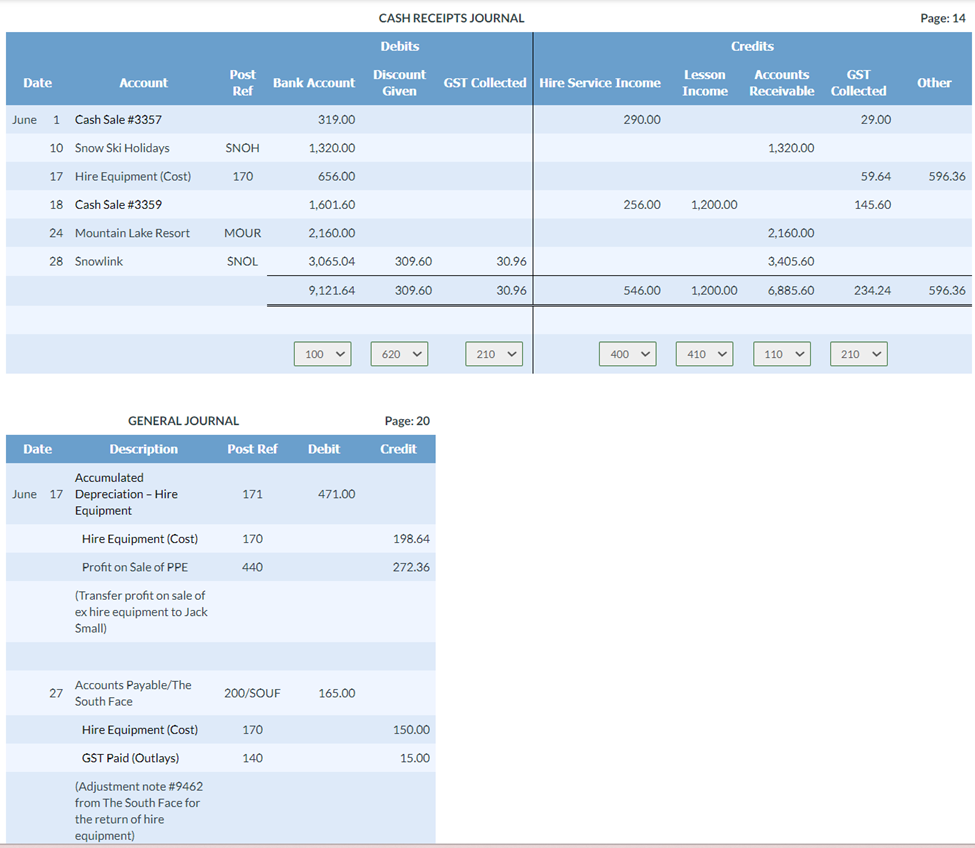Open the Discount Given dropdown showing 620
The width and height of the screenshot is (975, 848).
(x=399, y=353)
